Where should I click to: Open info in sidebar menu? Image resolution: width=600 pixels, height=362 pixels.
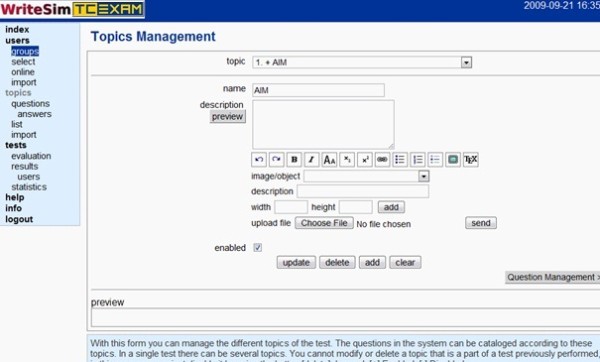point(13,208)
